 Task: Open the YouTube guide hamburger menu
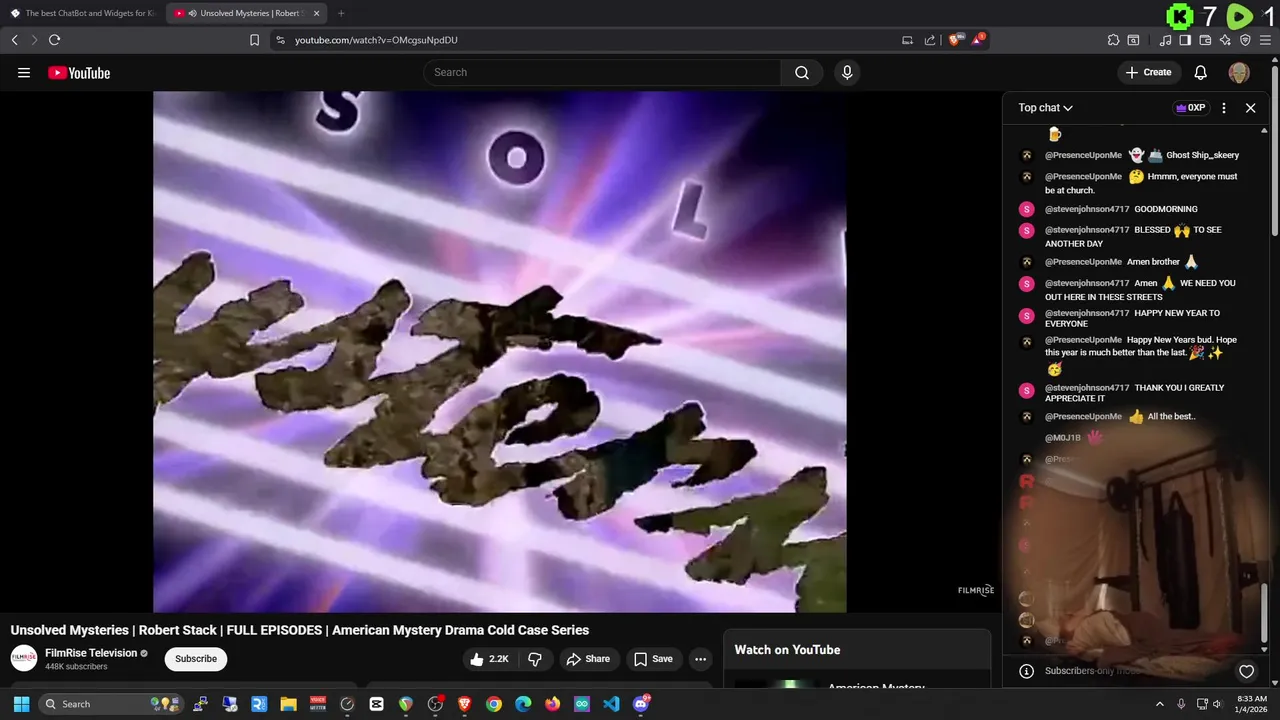coord(24,73)
